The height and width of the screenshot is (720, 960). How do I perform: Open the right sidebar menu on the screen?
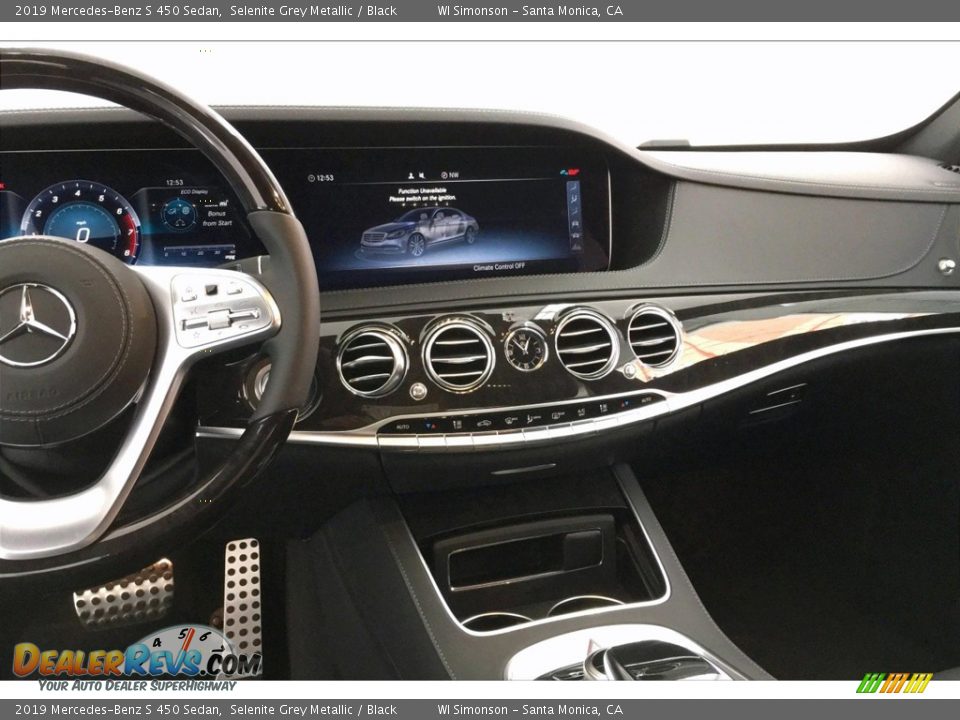click(573, 215)
